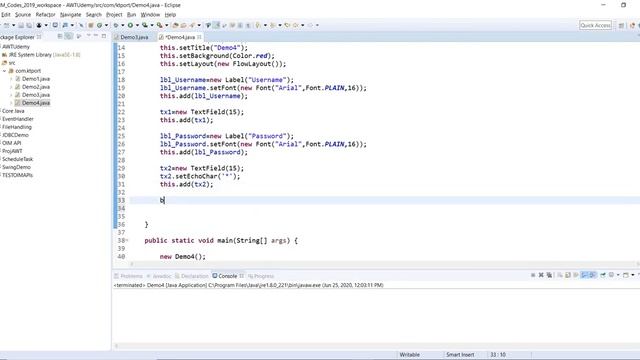
Task: Click the Save All icon in toolbar
Action: (29, 25)
